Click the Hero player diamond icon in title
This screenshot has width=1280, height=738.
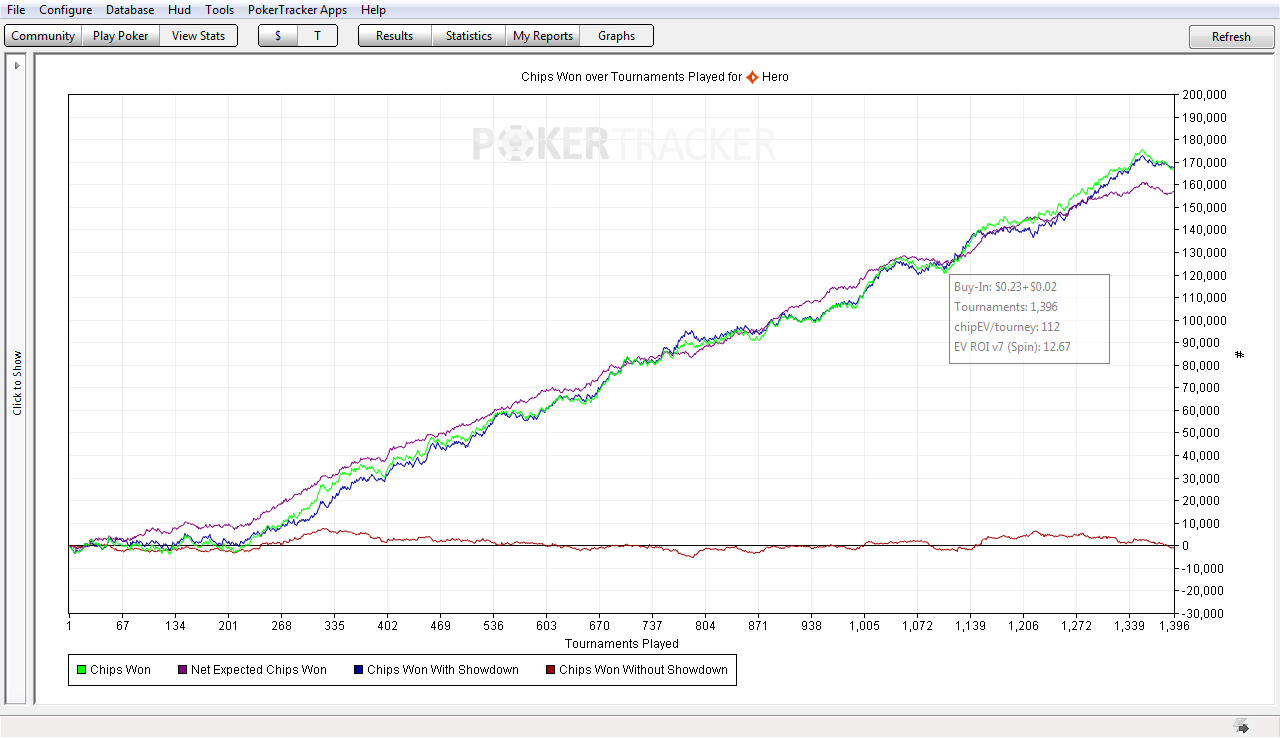pos(752,77)
